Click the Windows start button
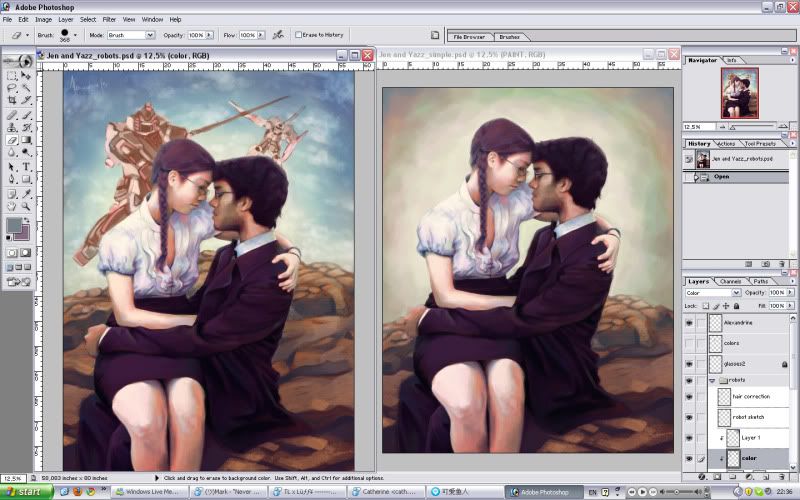Viewport: 800px width, 500px height. point(27,492)
